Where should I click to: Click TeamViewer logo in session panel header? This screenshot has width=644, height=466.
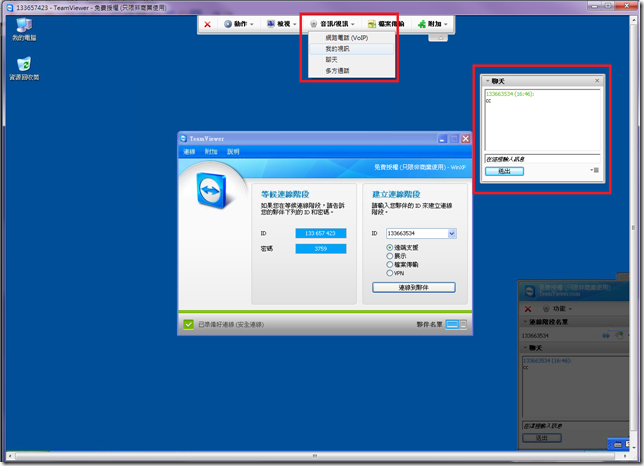pos(530,291)
